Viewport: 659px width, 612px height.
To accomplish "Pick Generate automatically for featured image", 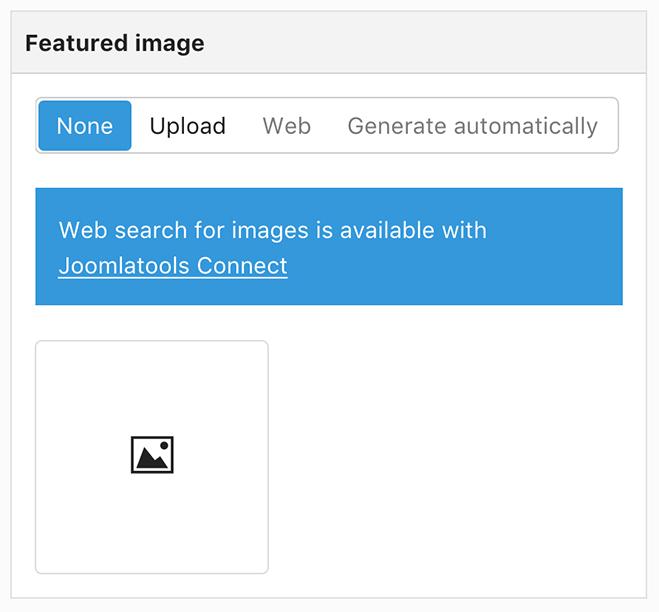I will pyautogui.click(x=472, y=126).
